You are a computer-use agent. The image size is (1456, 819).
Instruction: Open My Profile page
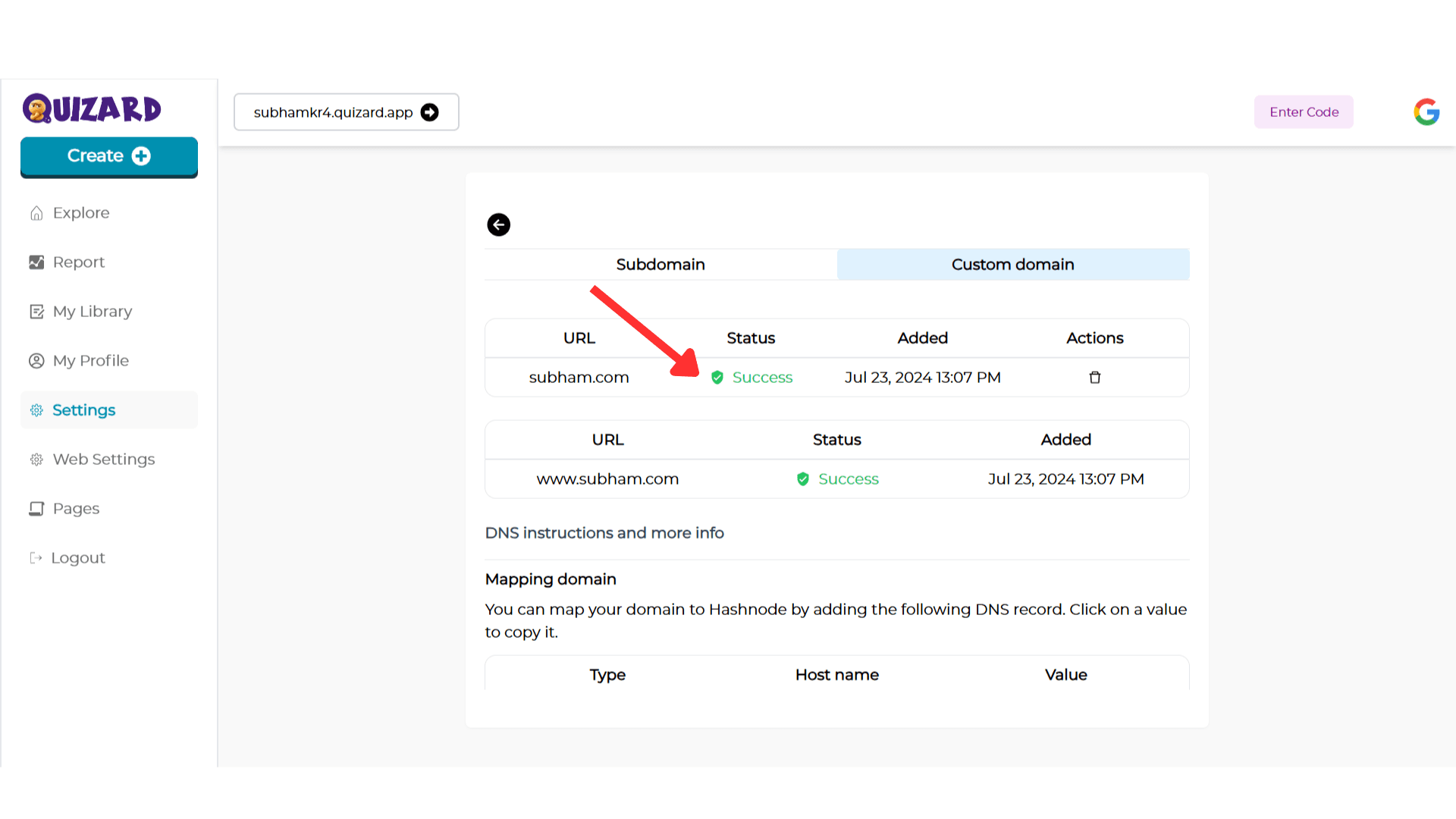(x=109, y=361)
